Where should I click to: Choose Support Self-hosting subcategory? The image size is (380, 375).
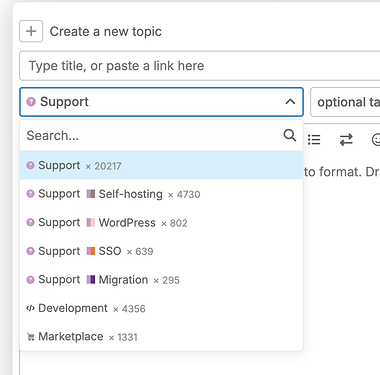pyautogui.click(x=161, y=194)
